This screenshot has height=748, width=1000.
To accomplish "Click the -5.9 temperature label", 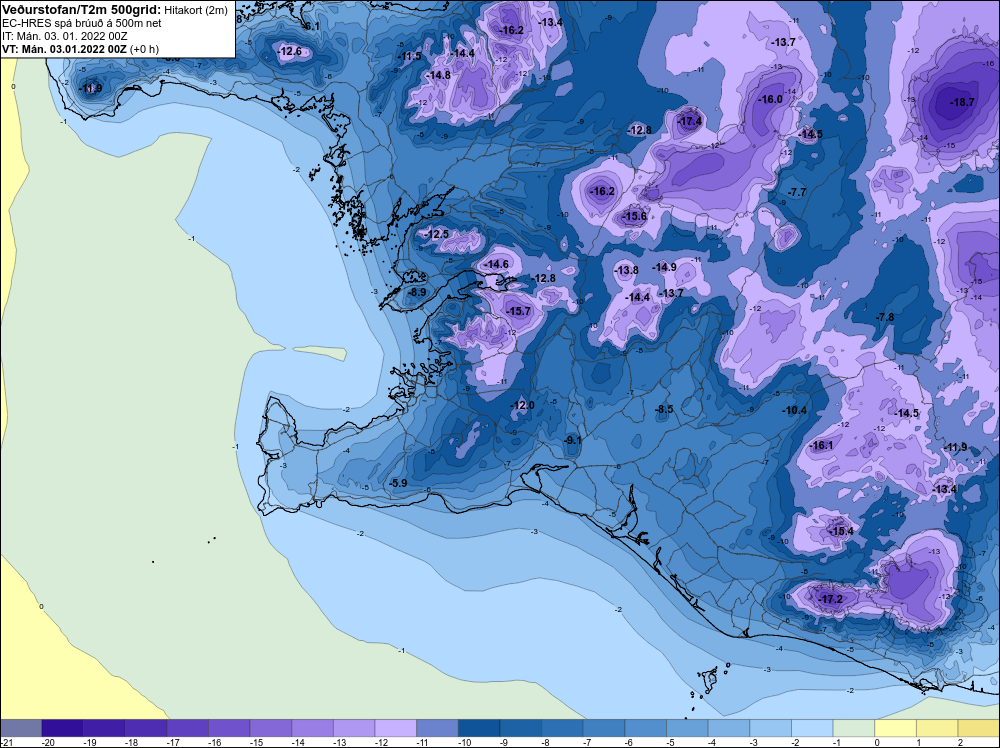I will 397,483.
